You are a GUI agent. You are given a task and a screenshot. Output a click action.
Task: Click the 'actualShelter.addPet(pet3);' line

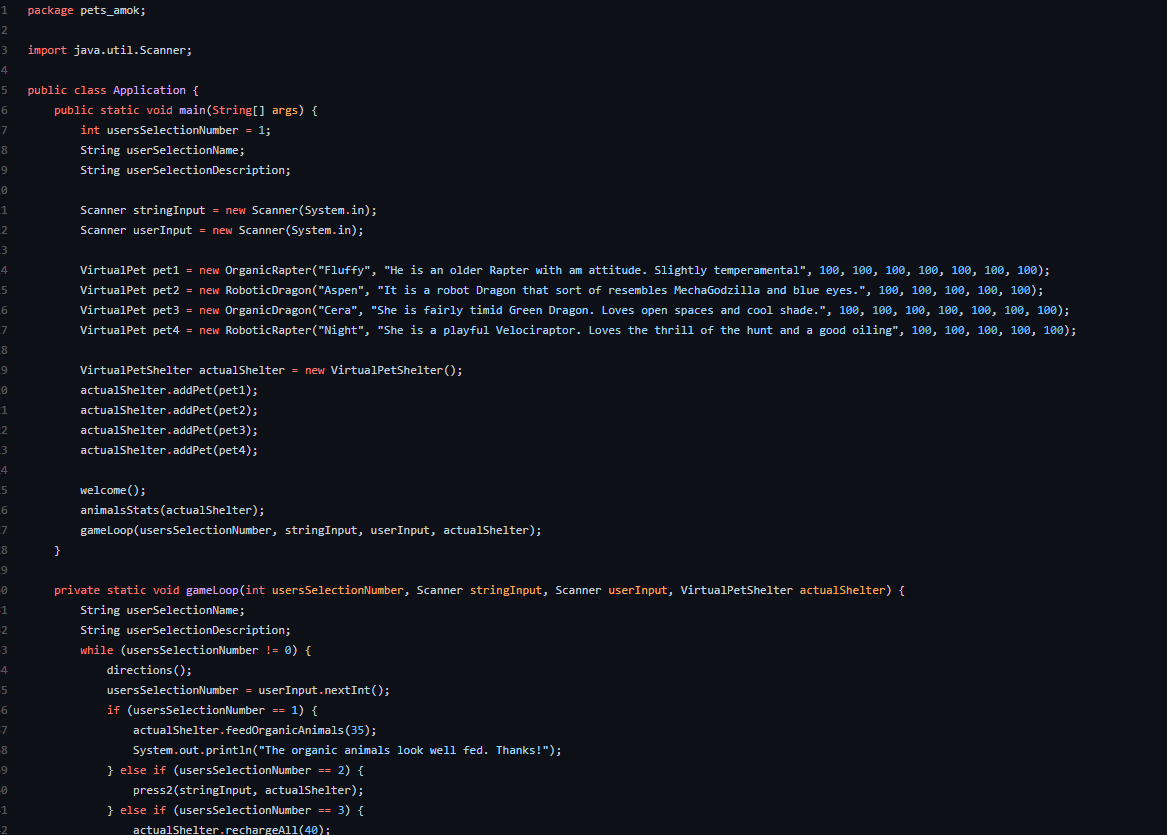click(x=169, y=430)
